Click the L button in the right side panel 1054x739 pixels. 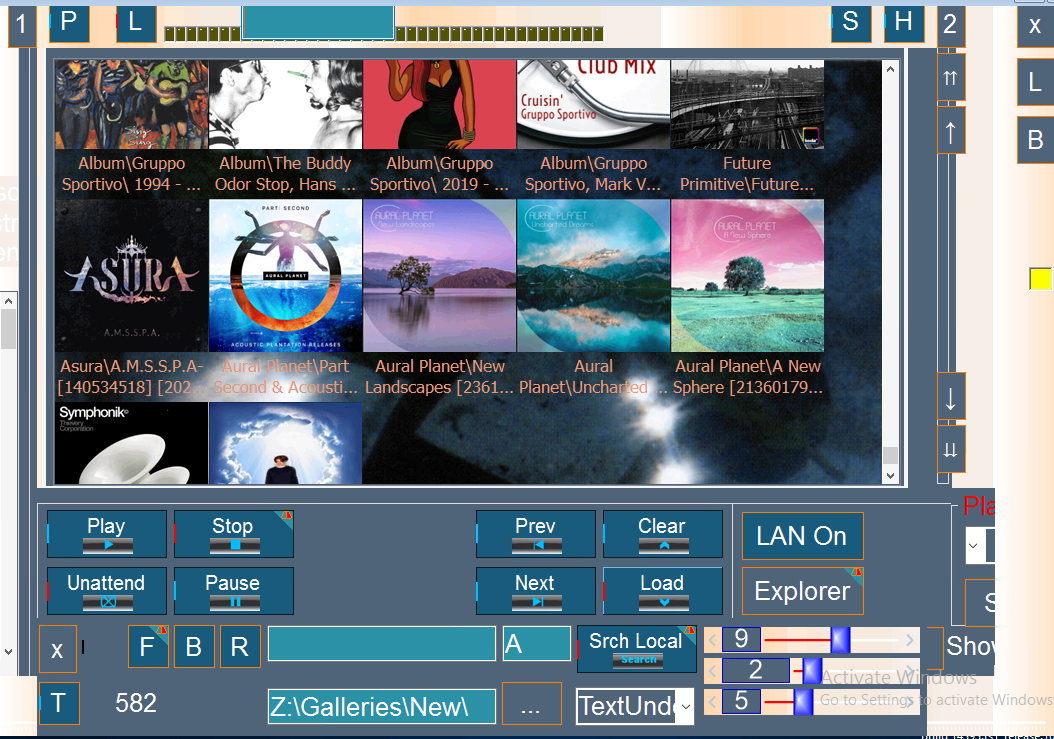pyautogui.click(x=1036, y=82)
